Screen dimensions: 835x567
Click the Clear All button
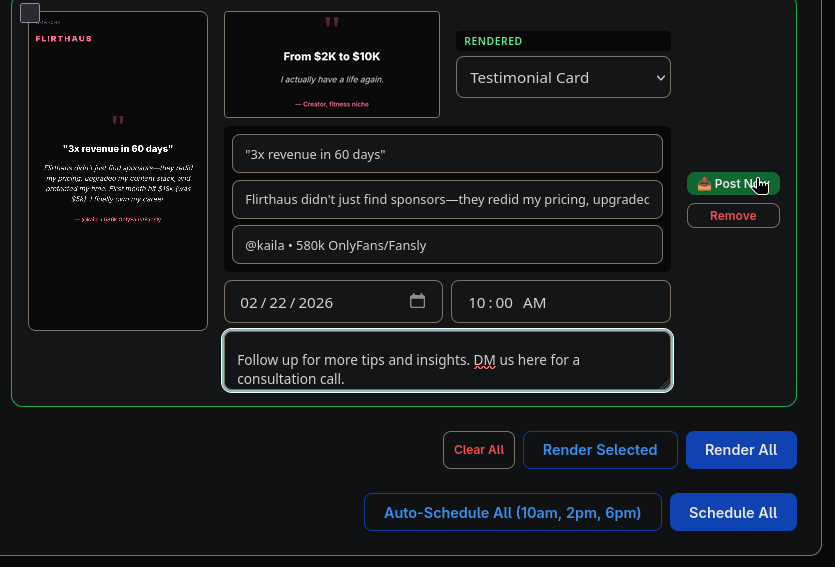(479, 450)
